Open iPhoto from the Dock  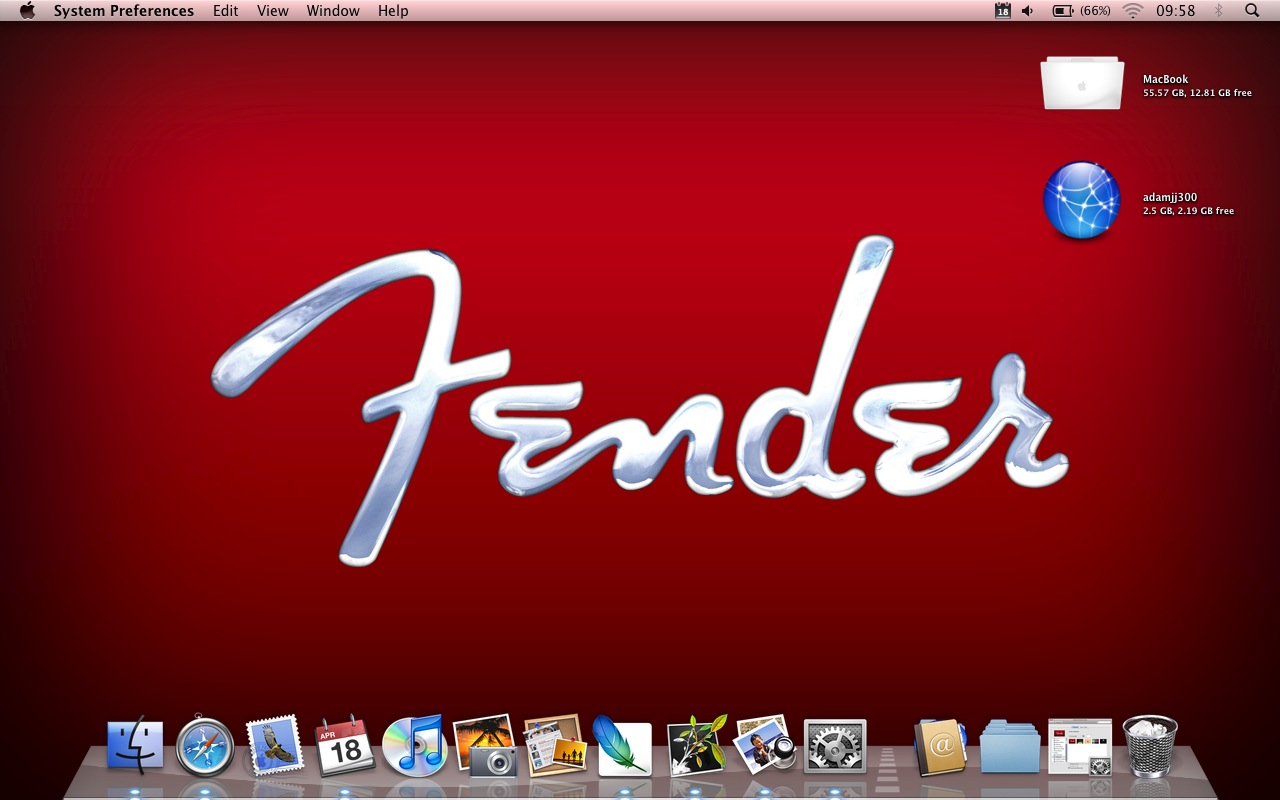[485, 746]
